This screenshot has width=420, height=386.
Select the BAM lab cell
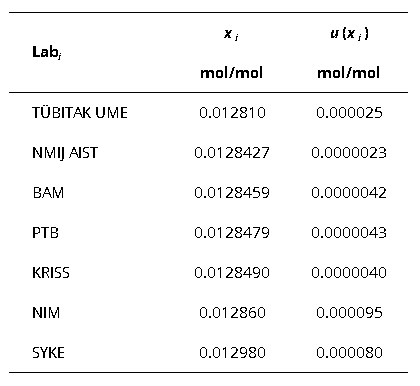click(x=48, y=193)
